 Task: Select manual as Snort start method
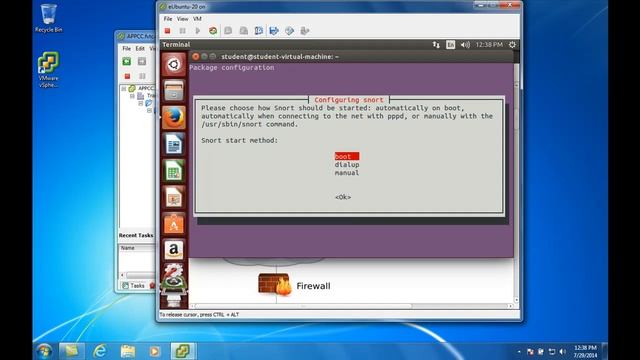tap(347, 173)
